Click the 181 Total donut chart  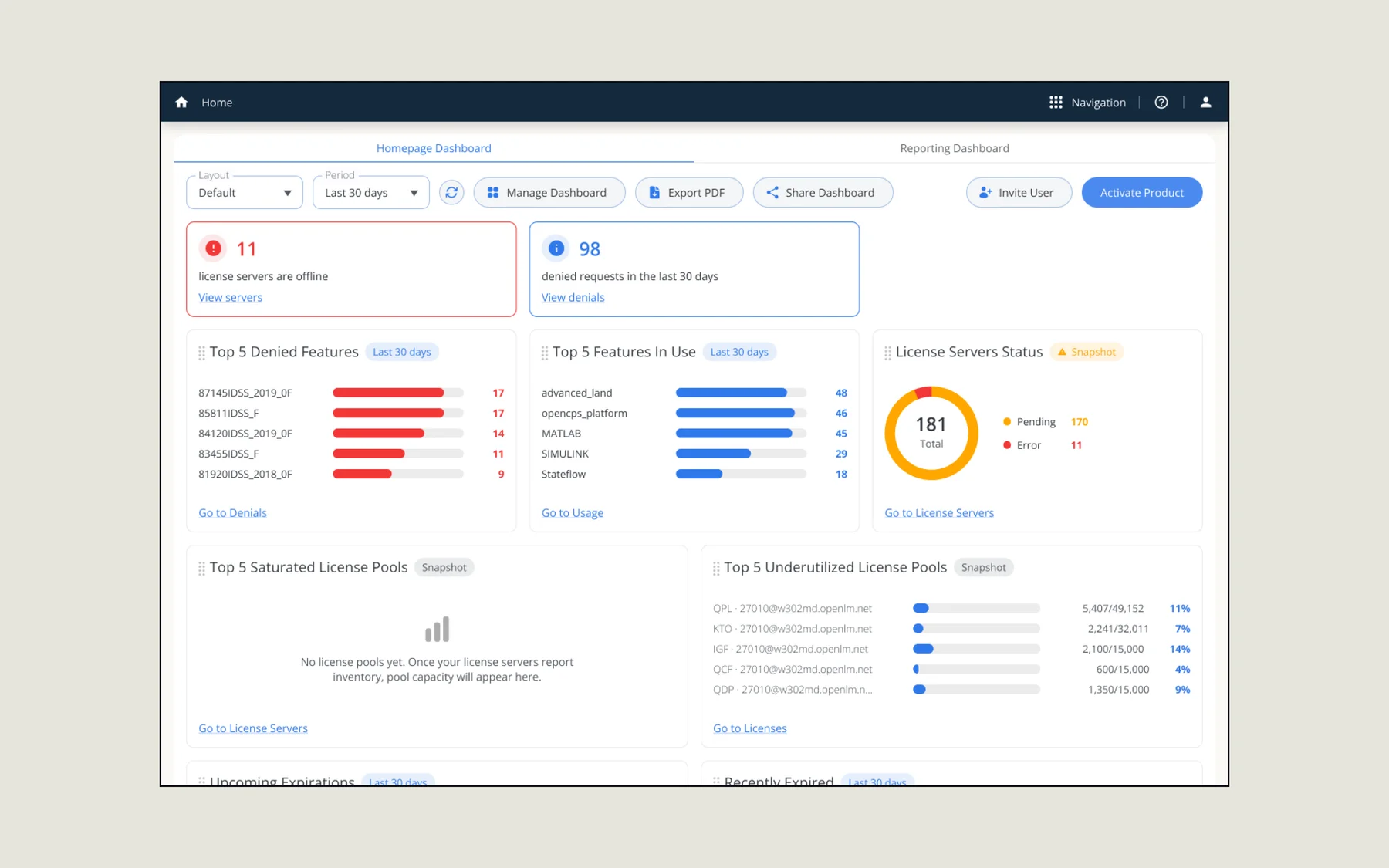931,433
